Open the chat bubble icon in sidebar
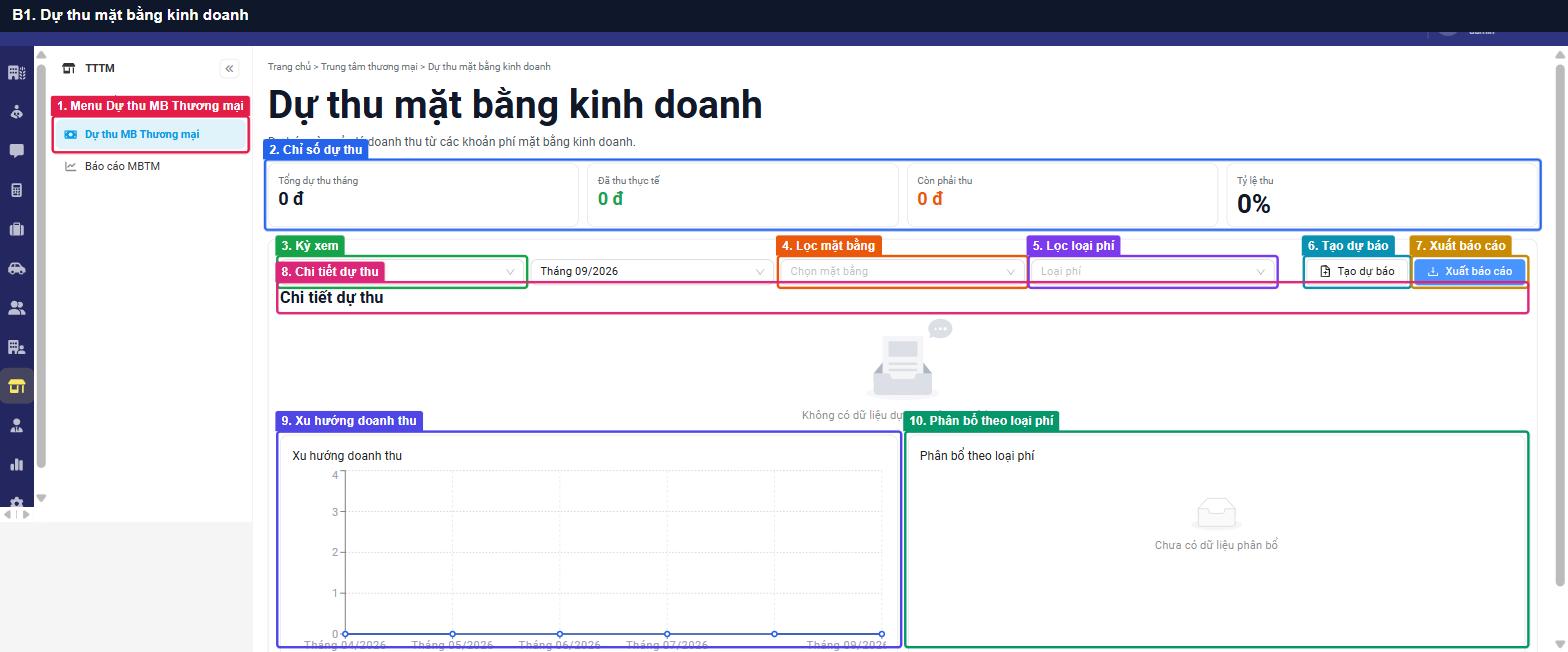This screenshot has width=1568, height=652. [x=16, y=151]
